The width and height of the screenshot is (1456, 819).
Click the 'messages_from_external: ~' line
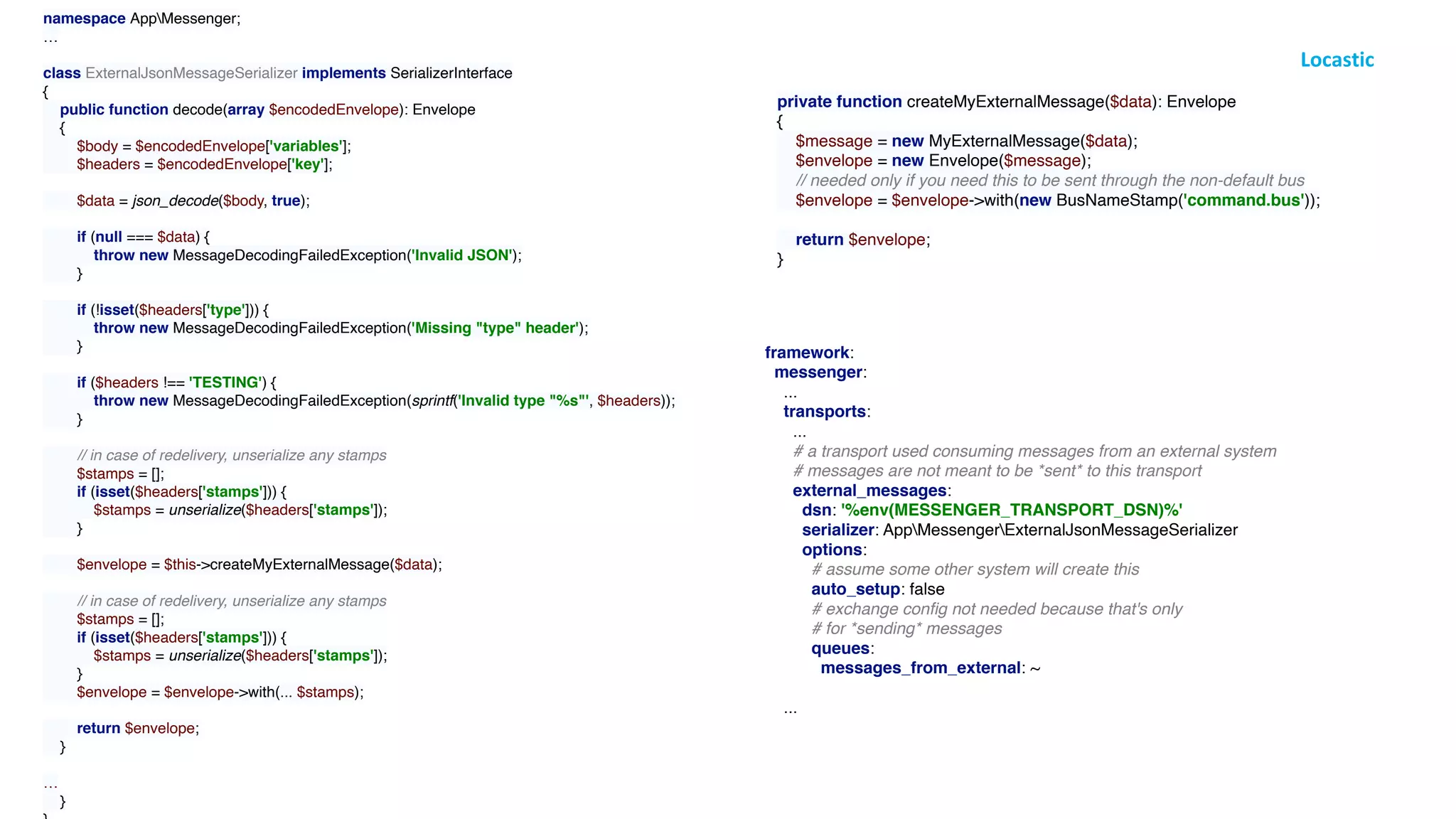(931, 668)
